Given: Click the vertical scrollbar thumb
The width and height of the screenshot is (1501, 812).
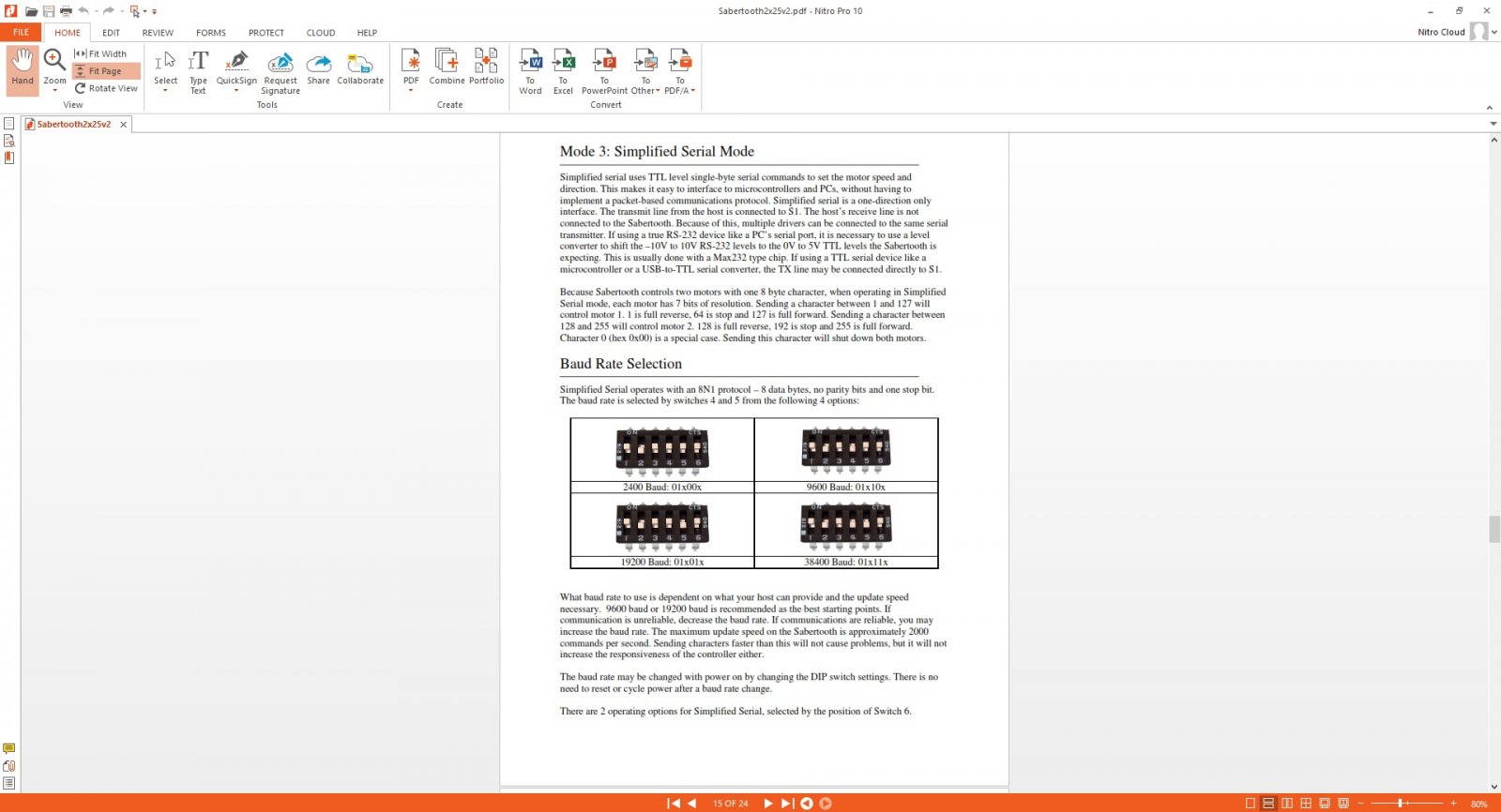Looking at the screenshot, I should pos(1493,529).
